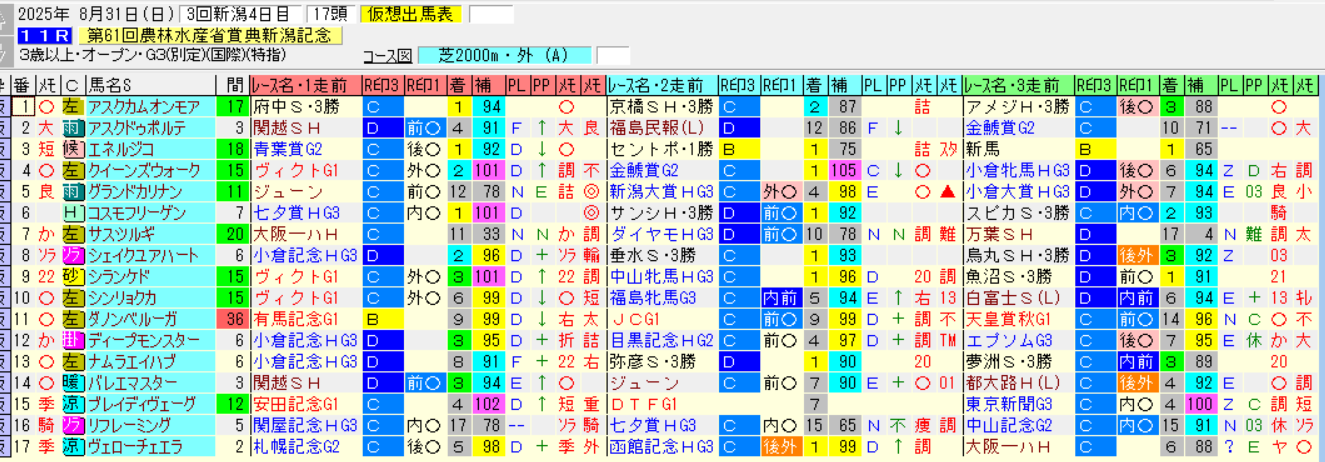
Task: Click the 暖 badge beside バレエマスター
Action: click(73, 383)
